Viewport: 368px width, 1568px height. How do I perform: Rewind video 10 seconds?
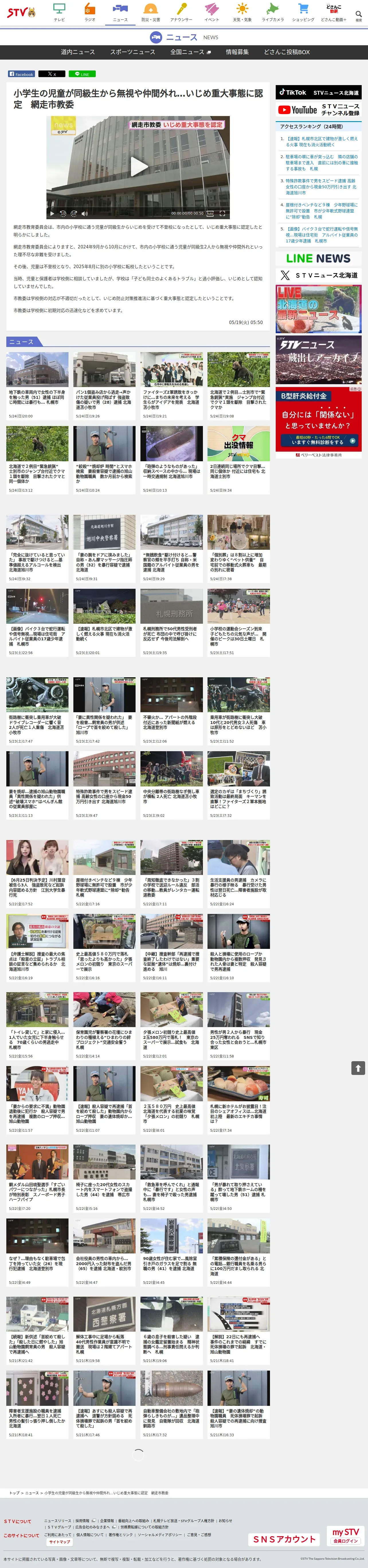coord(62,214)
